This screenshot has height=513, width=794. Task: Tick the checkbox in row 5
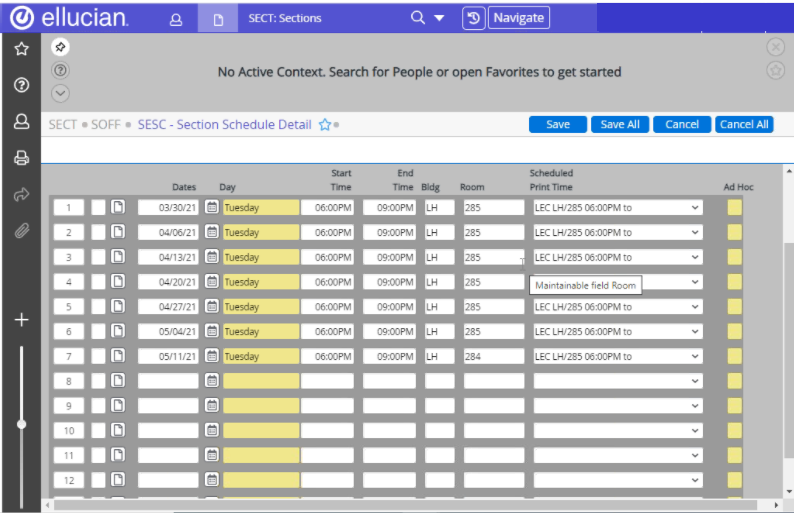(98, 307)
